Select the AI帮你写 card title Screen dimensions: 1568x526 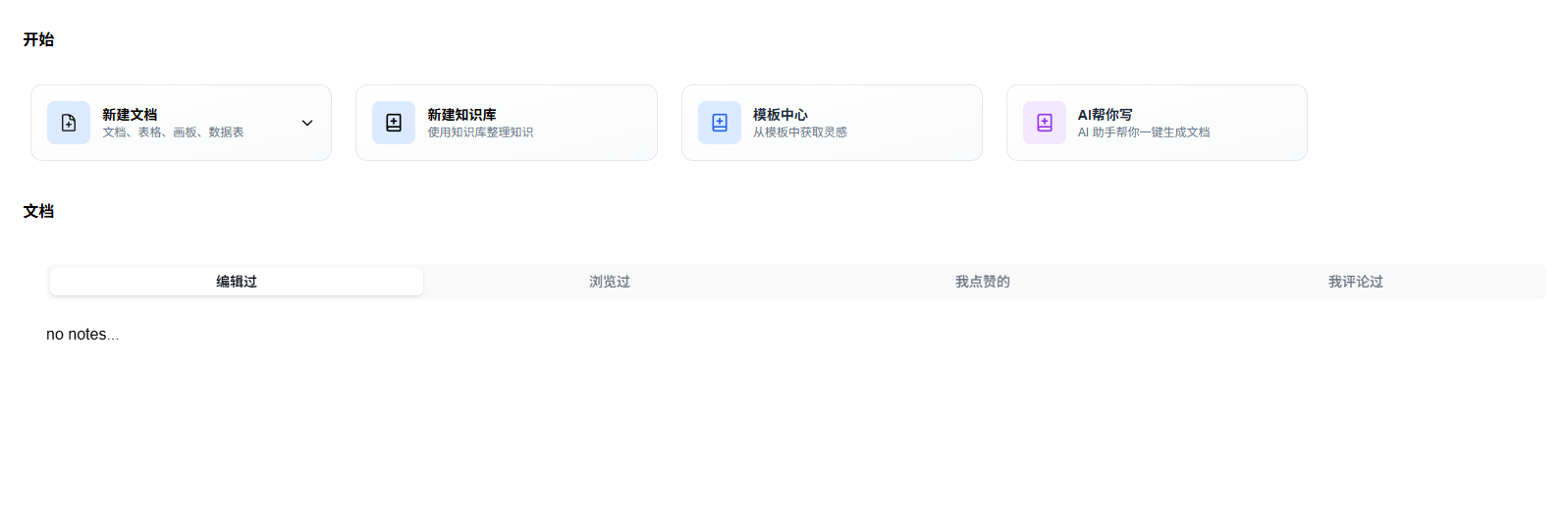coord(1105,115)
